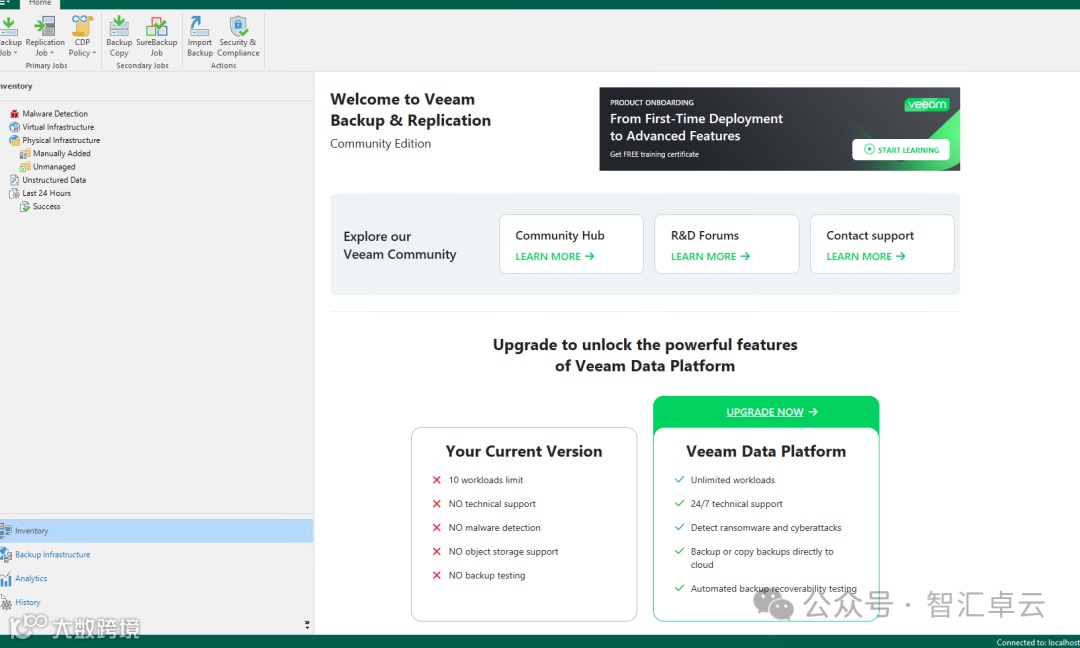
Task: Expand the Backup Job dropdown arrow
Action: (x=15, y=53)
